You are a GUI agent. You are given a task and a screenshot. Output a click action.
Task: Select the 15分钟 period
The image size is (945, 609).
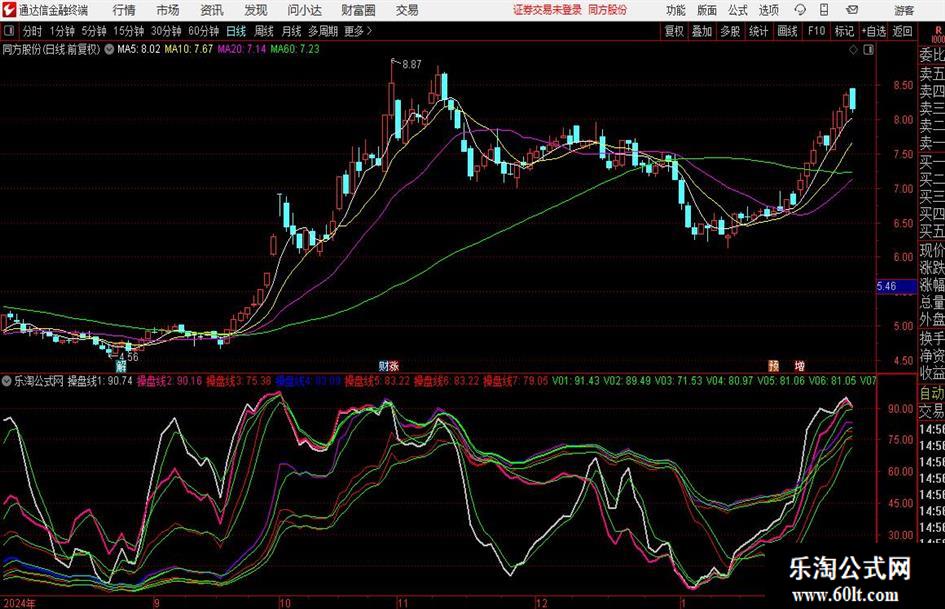click(129, 31)
